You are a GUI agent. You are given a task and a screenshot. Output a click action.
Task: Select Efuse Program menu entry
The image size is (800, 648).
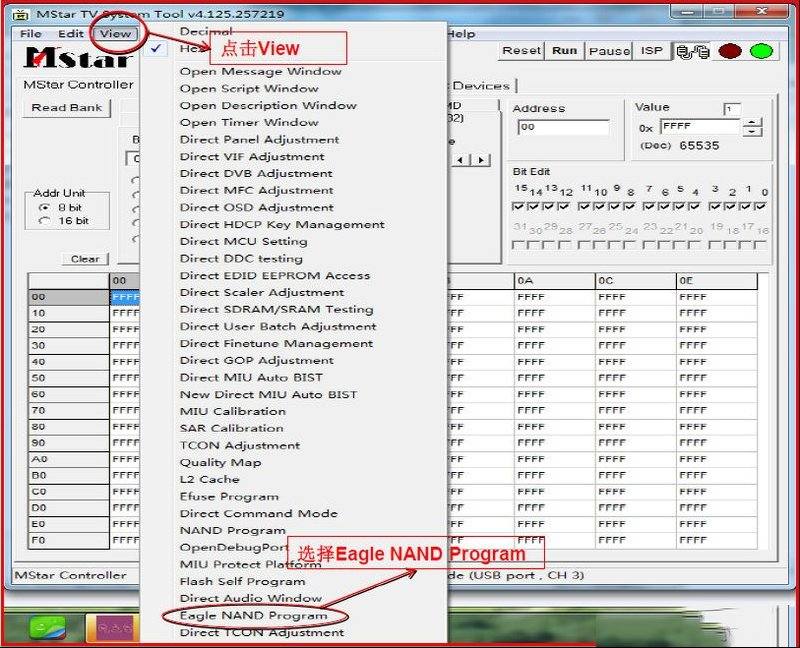[229, 496]
